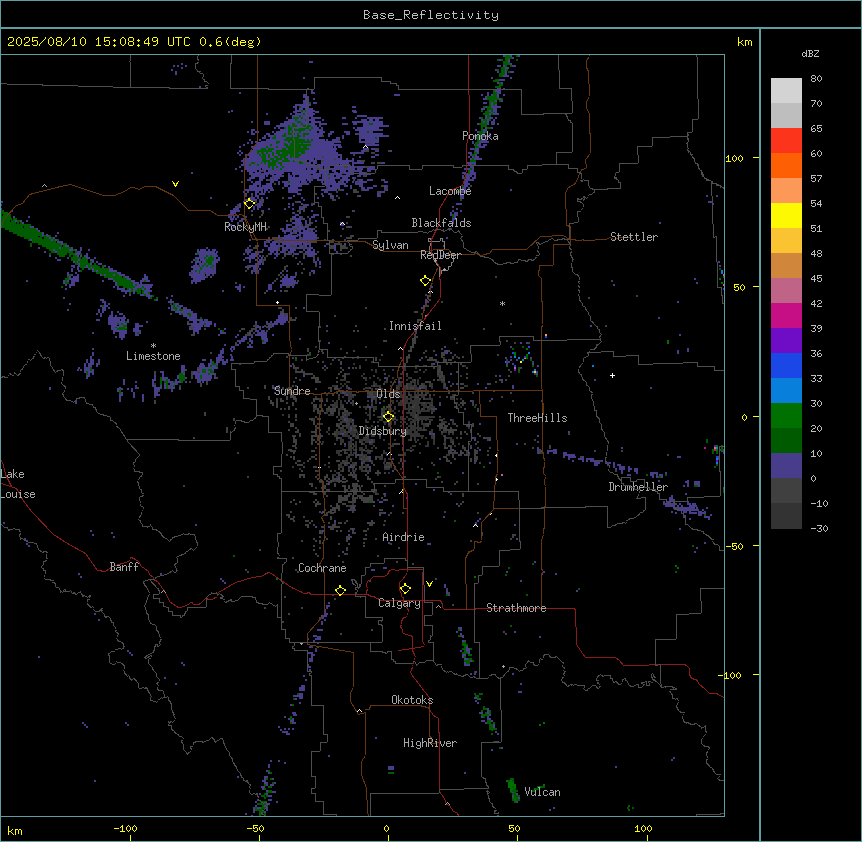This screenshot has width=862, height=842.
Task: Click the yellow diamond marker beside RockyMH
Action: [250, 204]
